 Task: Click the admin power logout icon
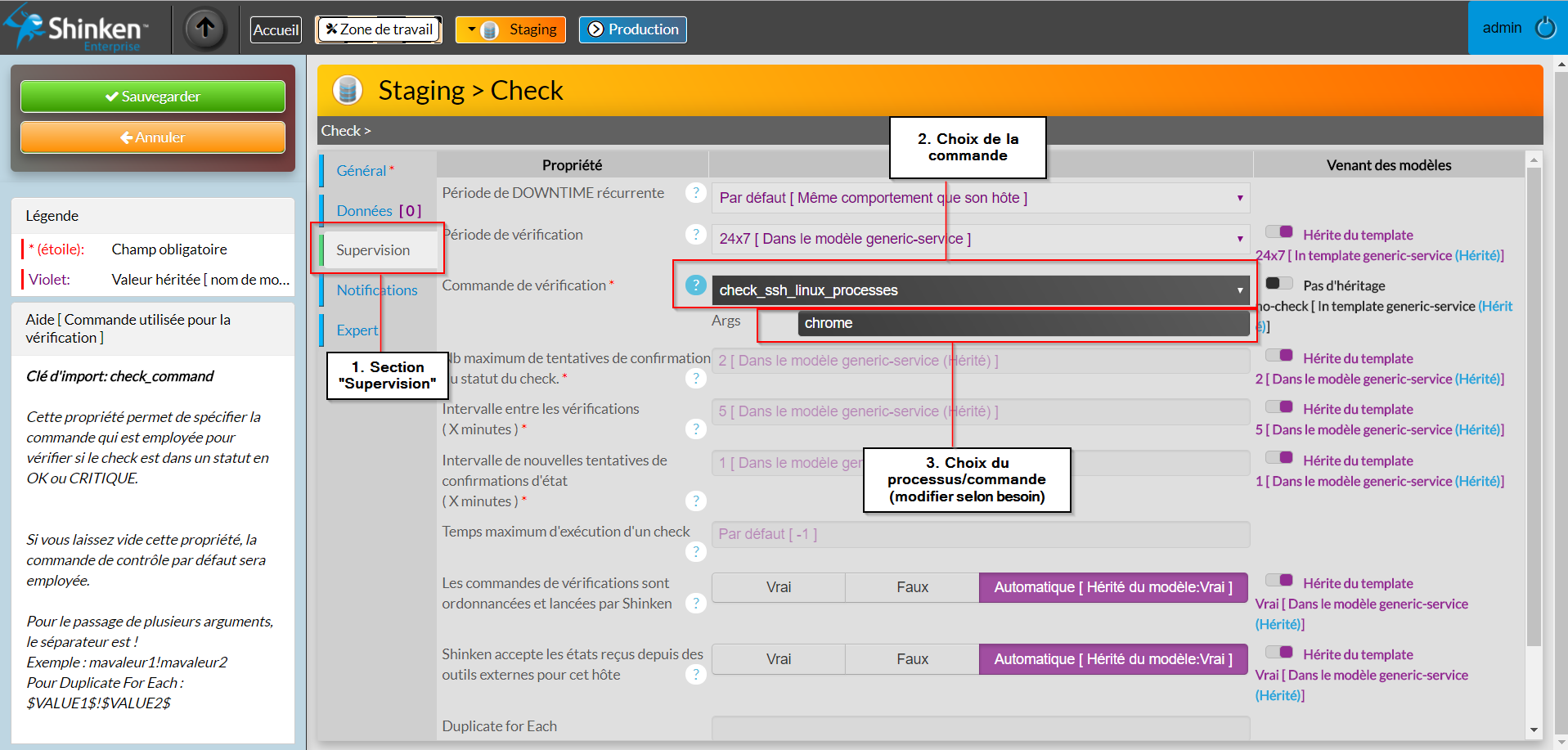1545,28
